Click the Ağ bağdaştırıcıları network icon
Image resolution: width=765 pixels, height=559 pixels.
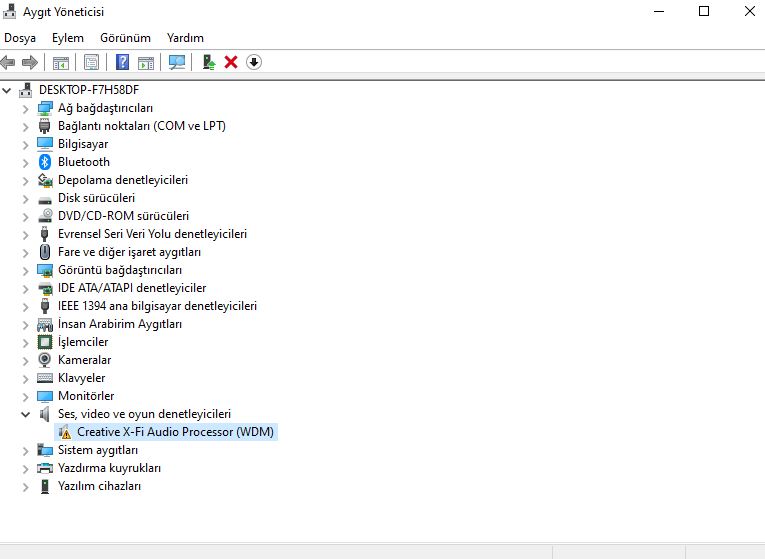tap(45, 108)
